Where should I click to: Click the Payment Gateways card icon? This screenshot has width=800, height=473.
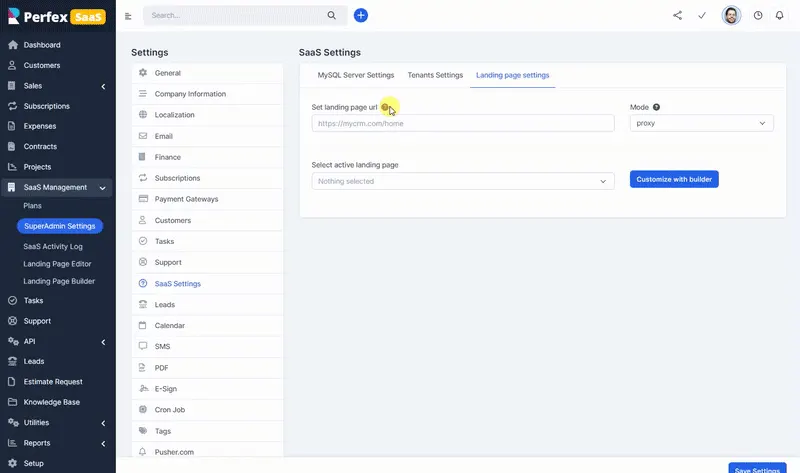click(x=143, y=199)
